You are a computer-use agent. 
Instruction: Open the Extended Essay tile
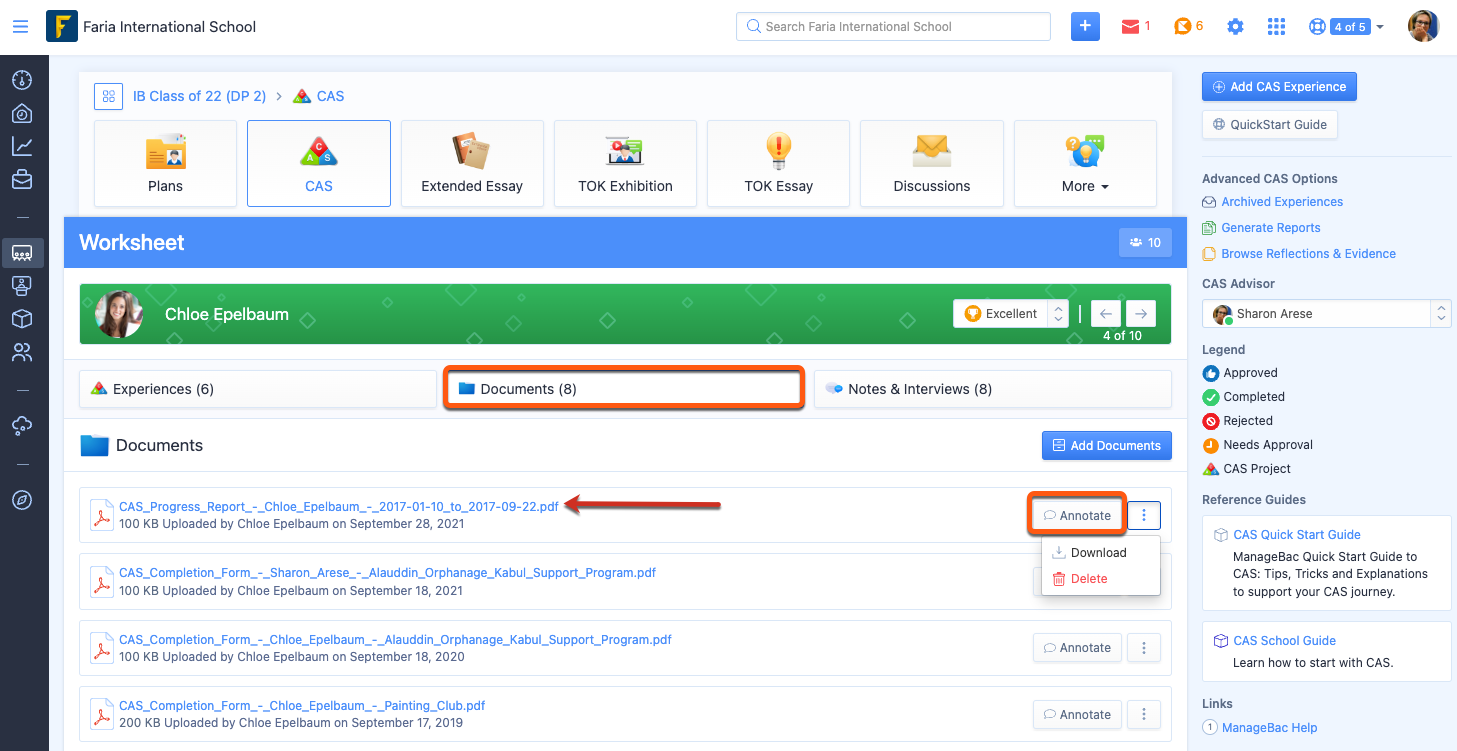click(472, 163)
